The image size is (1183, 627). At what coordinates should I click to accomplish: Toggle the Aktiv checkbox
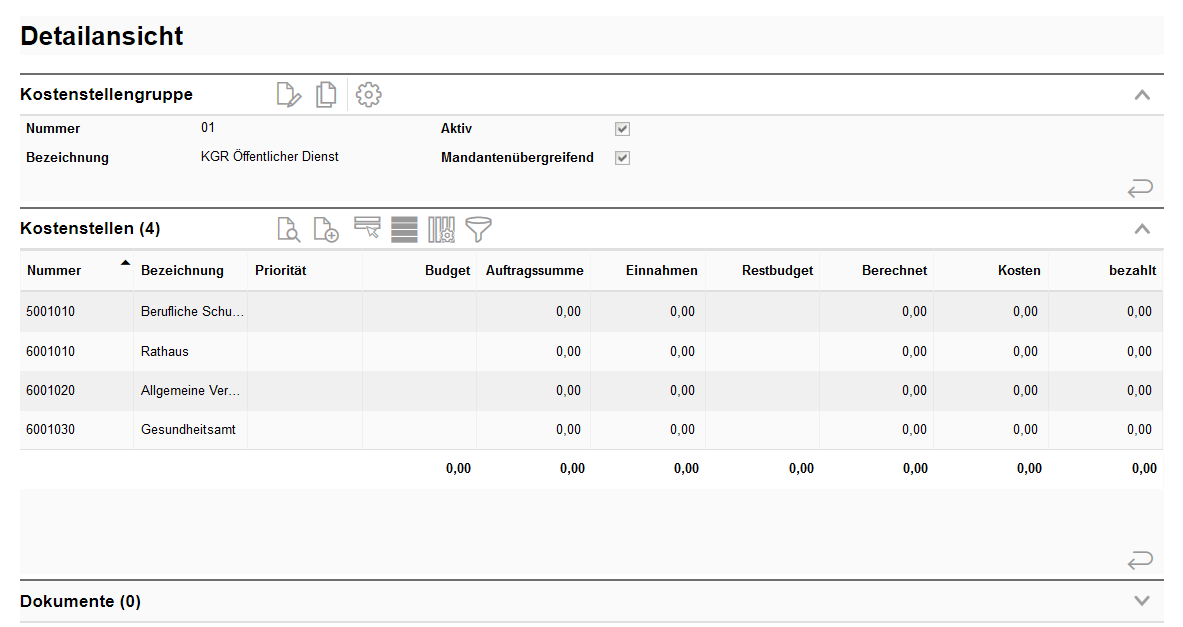(x=622, y=129)
